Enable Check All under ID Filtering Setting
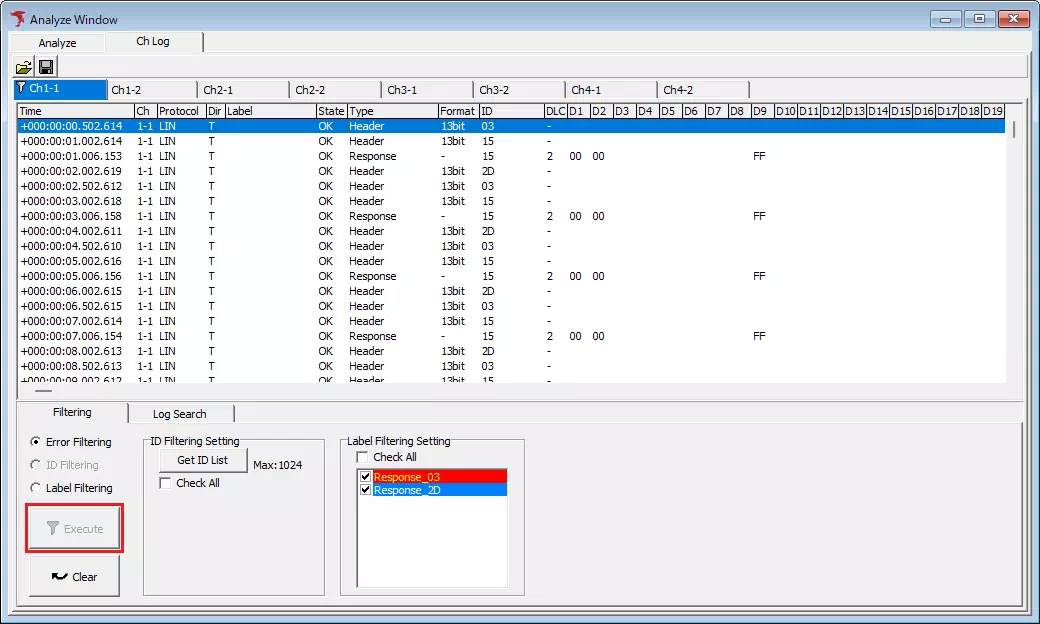 coord(166,482)
